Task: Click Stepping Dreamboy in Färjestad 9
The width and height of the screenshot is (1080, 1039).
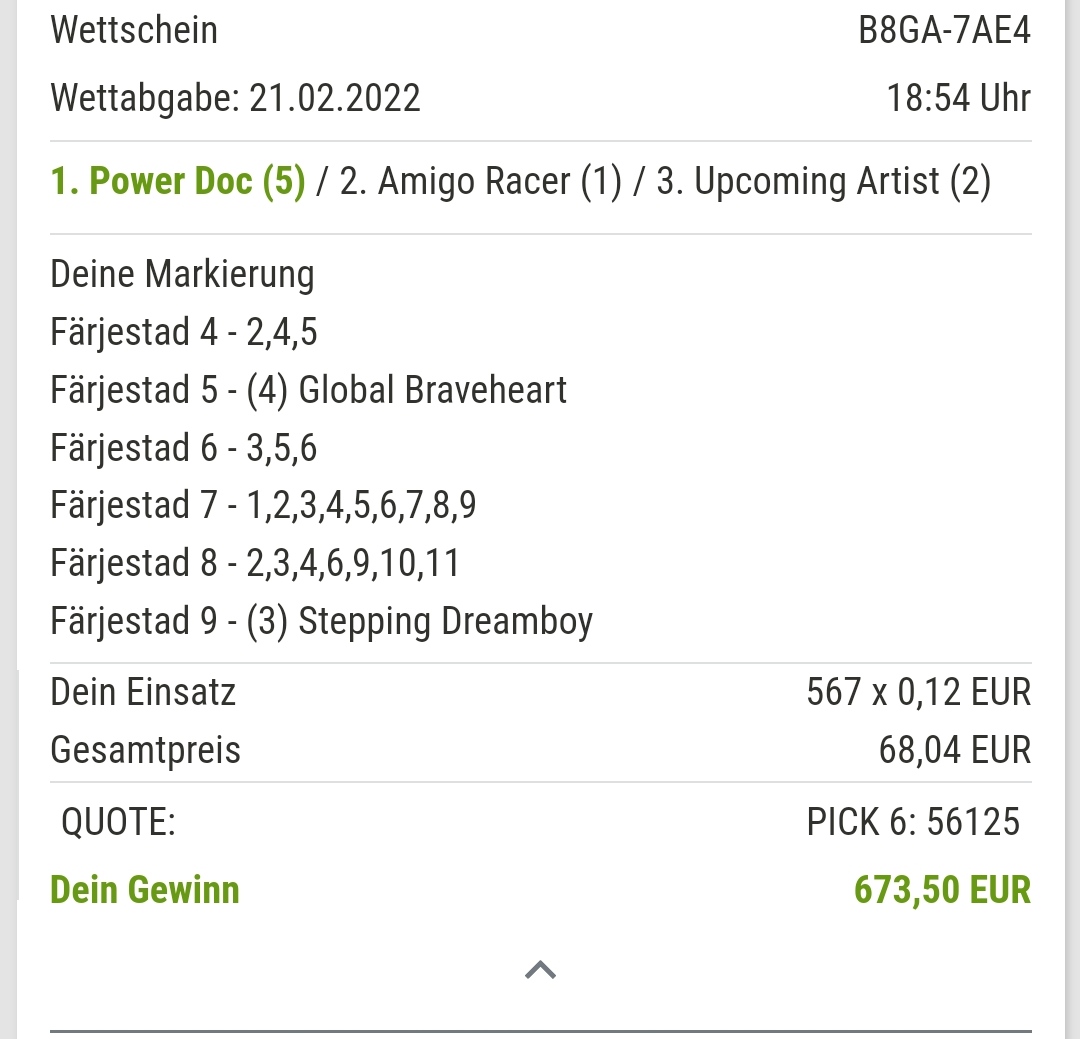Action: (446, 621)
